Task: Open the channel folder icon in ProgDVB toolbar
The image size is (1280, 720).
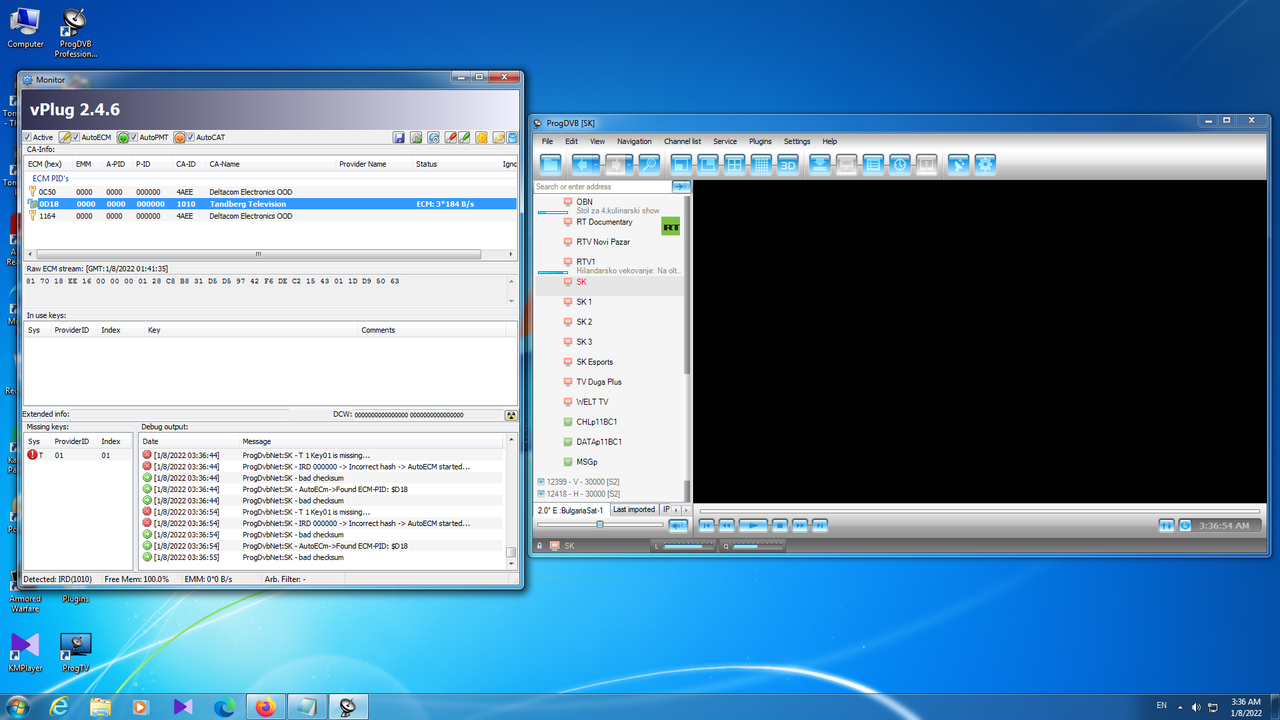Action: (x=551, y=165)
